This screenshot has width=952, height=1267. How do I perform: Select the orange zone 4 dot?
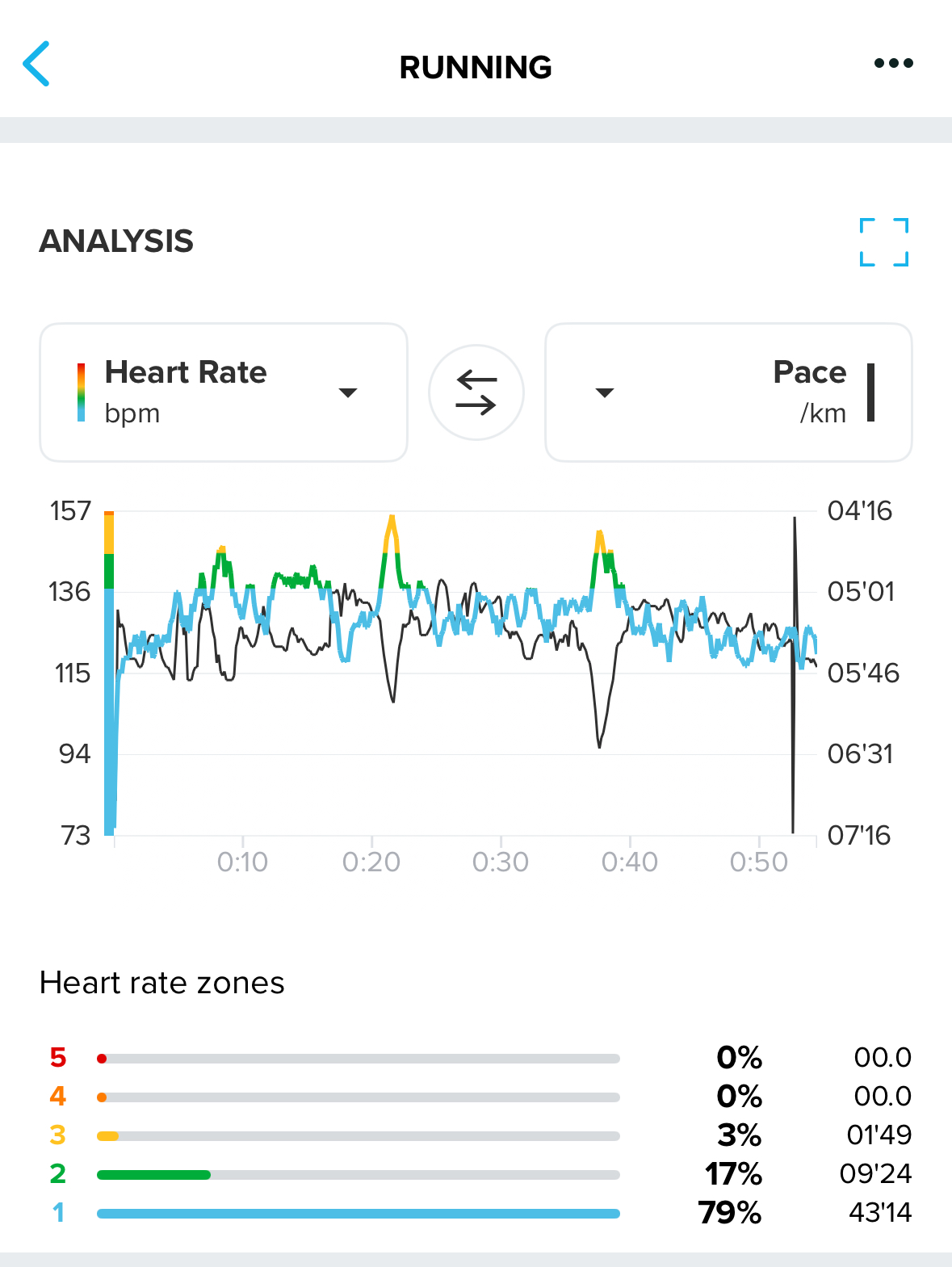(x=102, y=1097)
